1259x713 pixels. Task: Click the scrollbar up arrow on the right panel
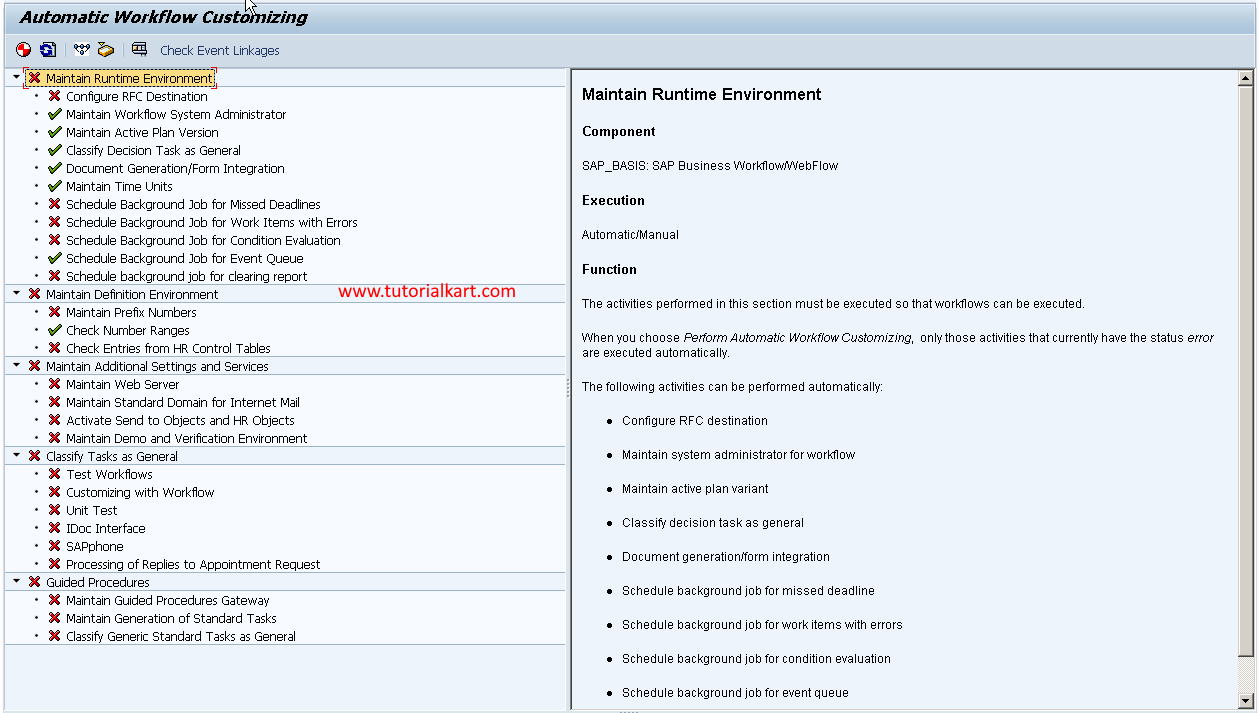1247,77
